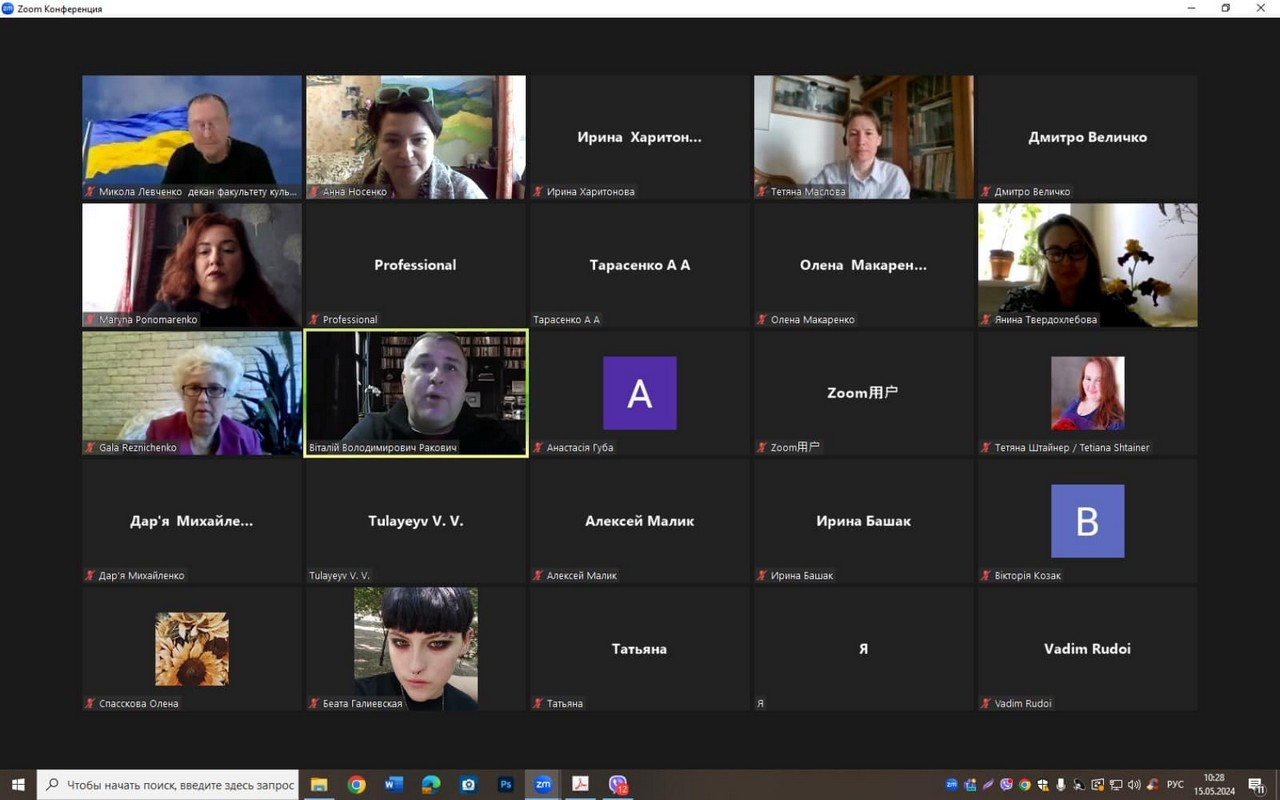This screenshot has height=800, width=1280.
Task: Click the name label Анастасія Губа
Action: coord(580,448)
